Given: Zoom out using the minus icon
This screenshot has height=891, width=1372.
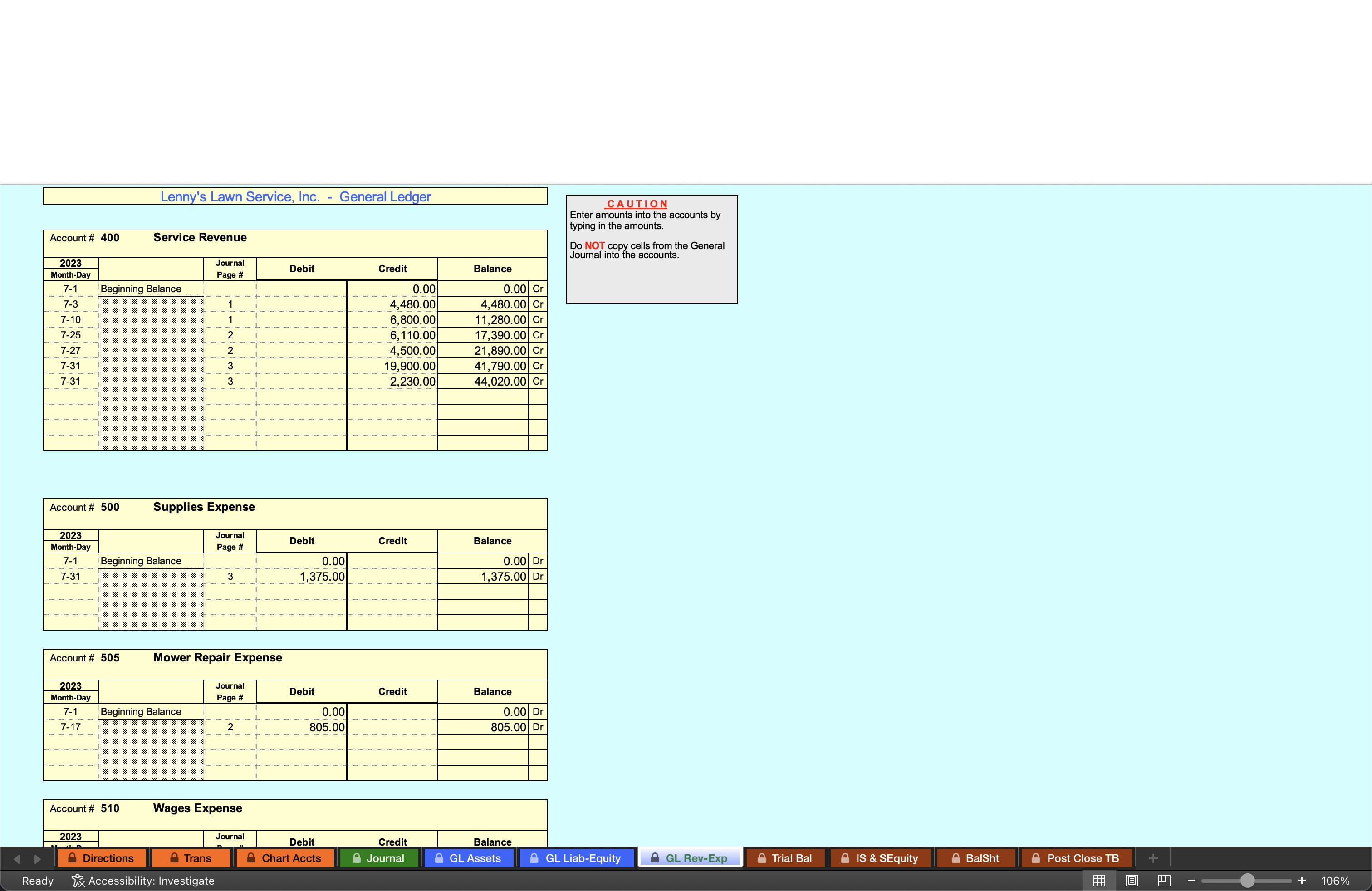Looking at the screenshot, I should (1191, 880).
